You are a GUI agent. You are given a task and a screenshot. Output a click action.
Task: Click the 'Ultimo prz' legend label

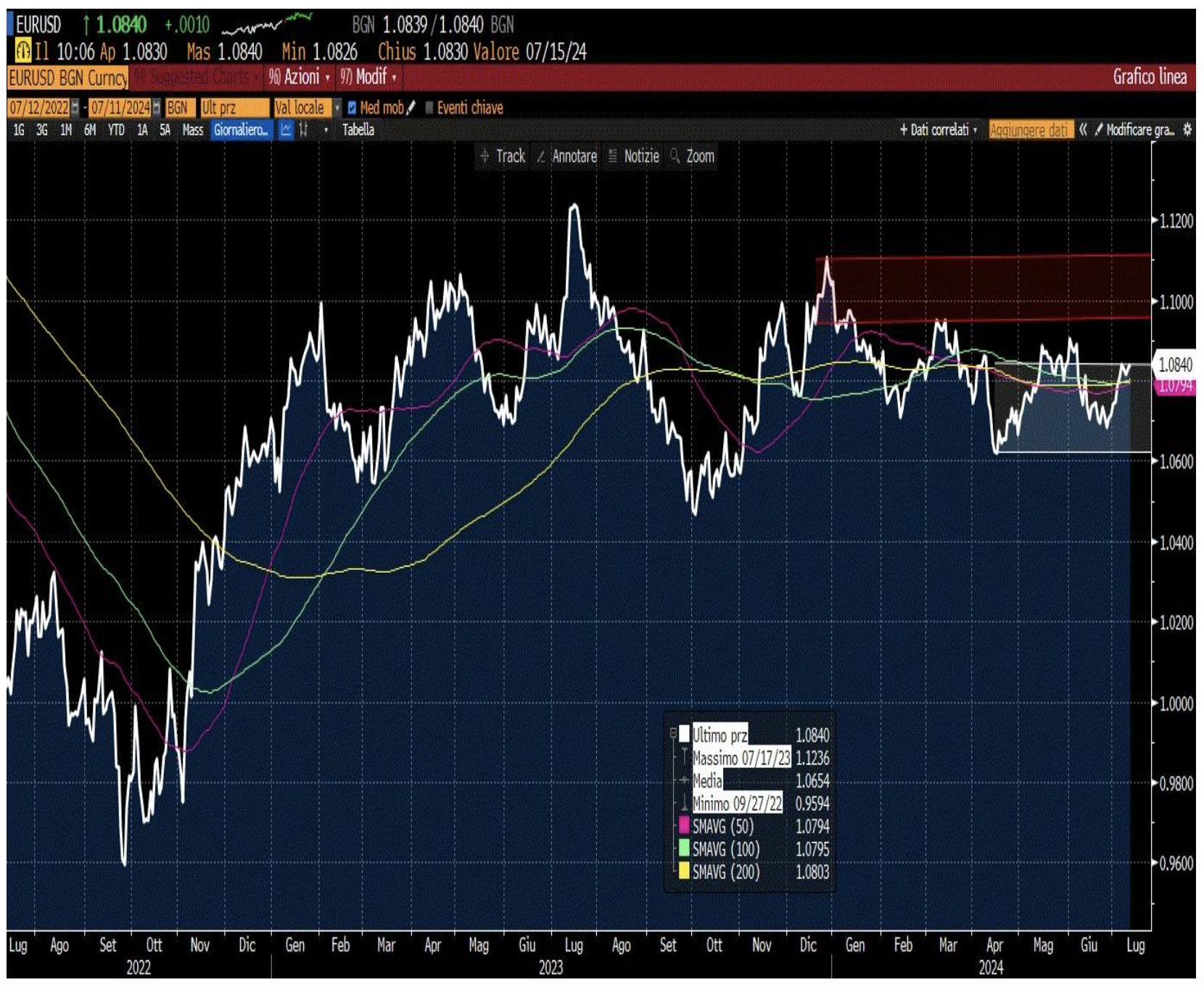[719, 735]
